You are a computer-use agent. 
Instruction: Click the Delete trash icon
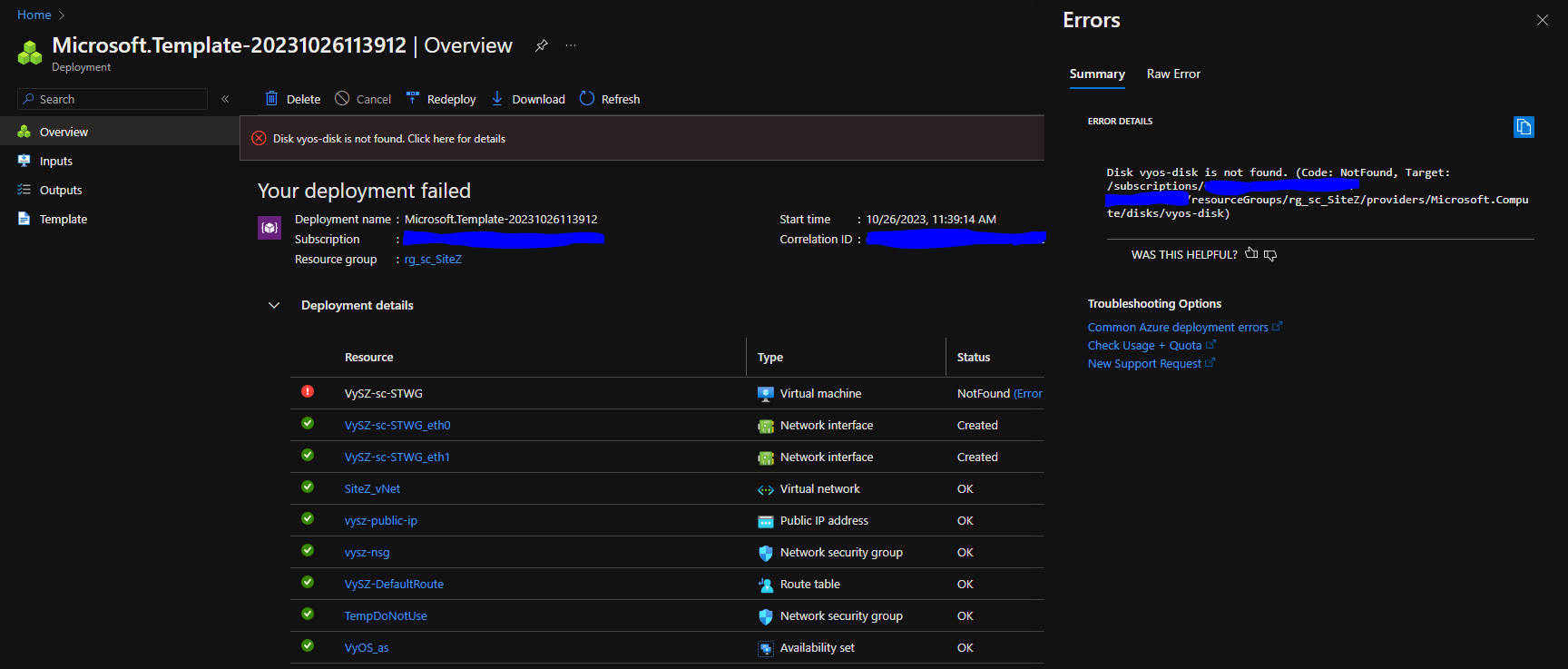point(271,98)
